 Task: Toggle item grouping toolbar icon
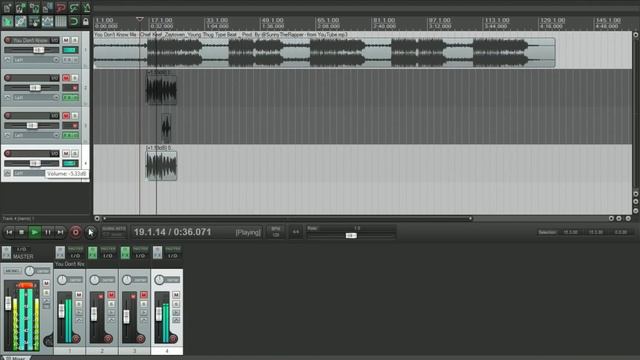[20, 21]
